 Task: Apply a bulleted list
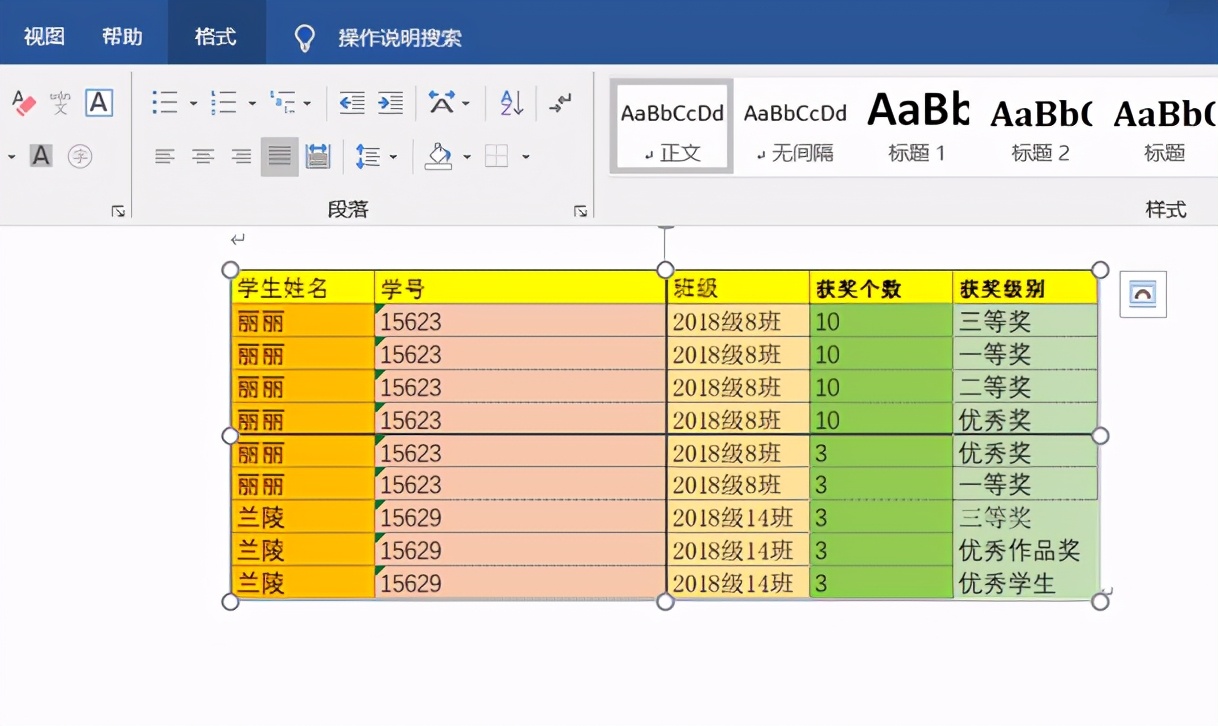coord(165,102)
